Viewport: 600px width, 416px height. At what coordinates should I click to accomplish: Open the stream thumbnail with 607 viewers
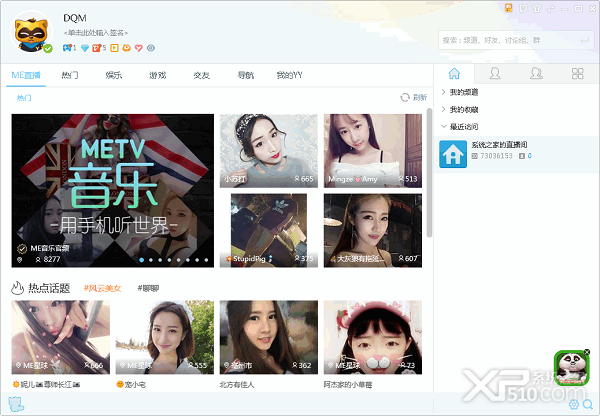coord(373,230)
